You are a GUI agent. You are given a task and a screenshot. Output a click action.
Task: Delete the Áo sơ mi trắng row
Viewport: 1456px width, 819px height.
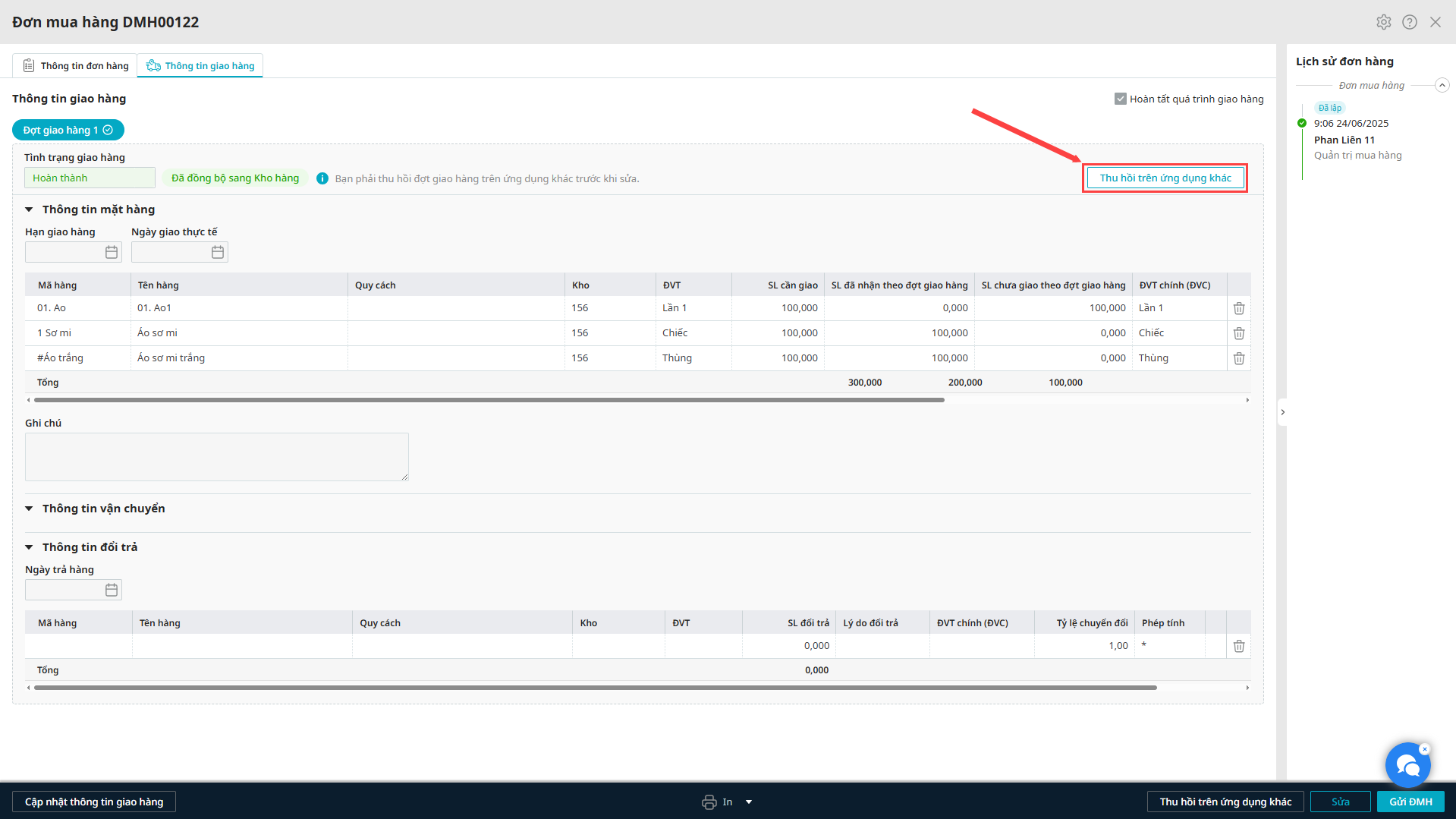click(1238, 358)
